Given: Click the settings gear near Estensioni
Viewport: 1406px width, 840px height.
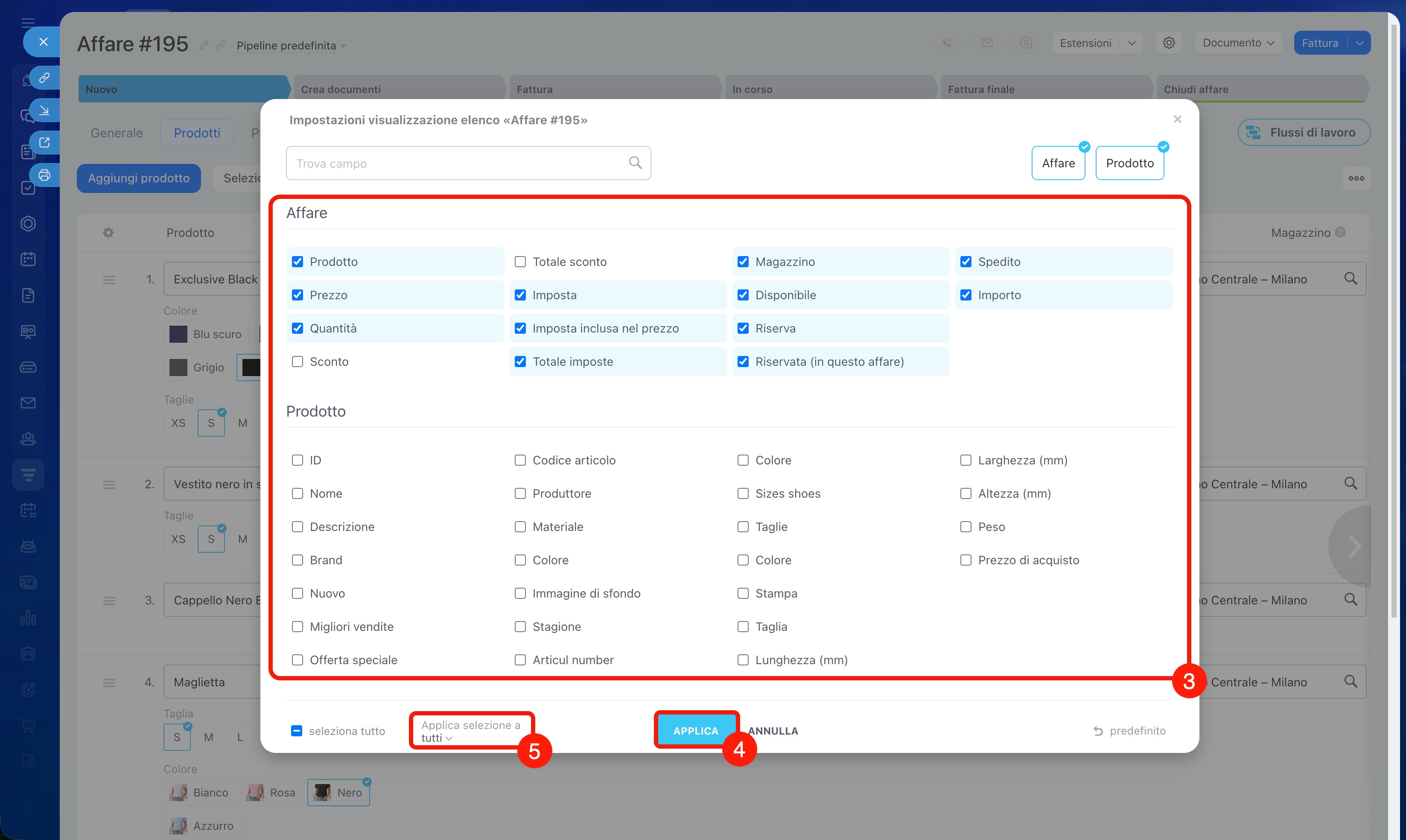Looking at the screenshot, I should click(x=1169, y=43).
